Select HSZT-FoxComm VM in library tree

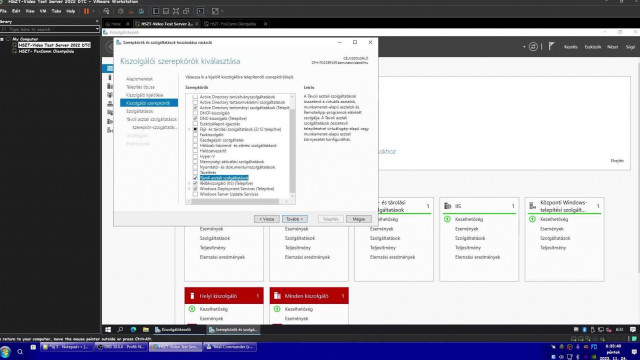(46, 51)
